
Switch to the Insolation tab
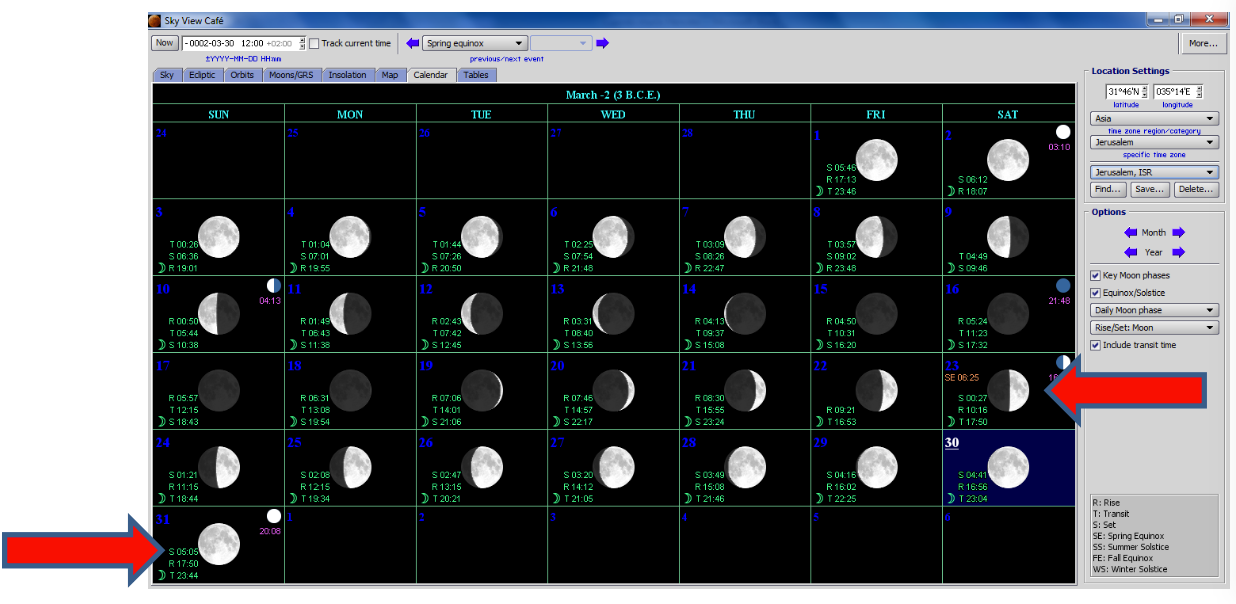(x=348, y=74)
